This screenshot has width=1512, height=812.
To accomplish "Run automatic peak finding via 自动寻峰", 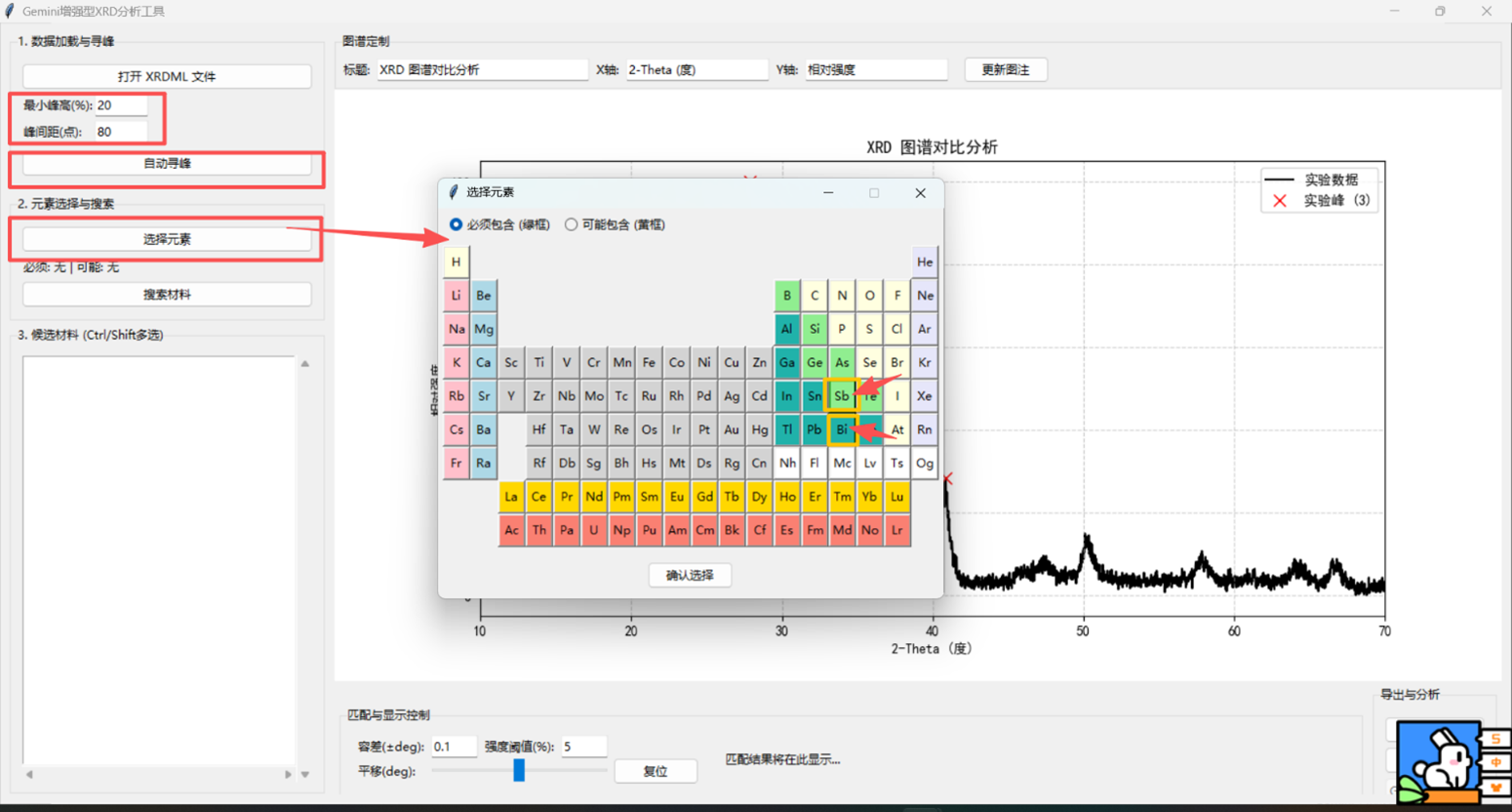I will (x=166, y=164).
